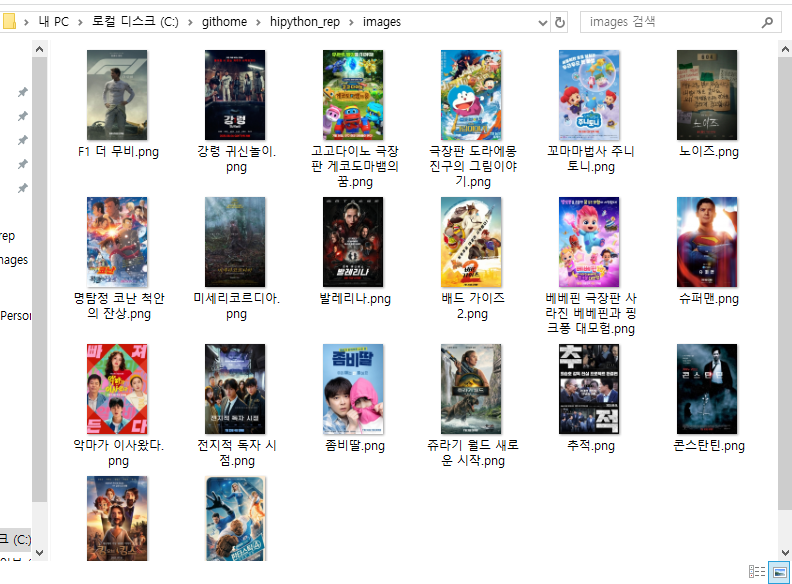This screenshot has width=792, height=584.
Task: Select 명탐정 코난 척안의 잔상.png thumbnail
Action: pyautogui.click(x=117, y=242)
